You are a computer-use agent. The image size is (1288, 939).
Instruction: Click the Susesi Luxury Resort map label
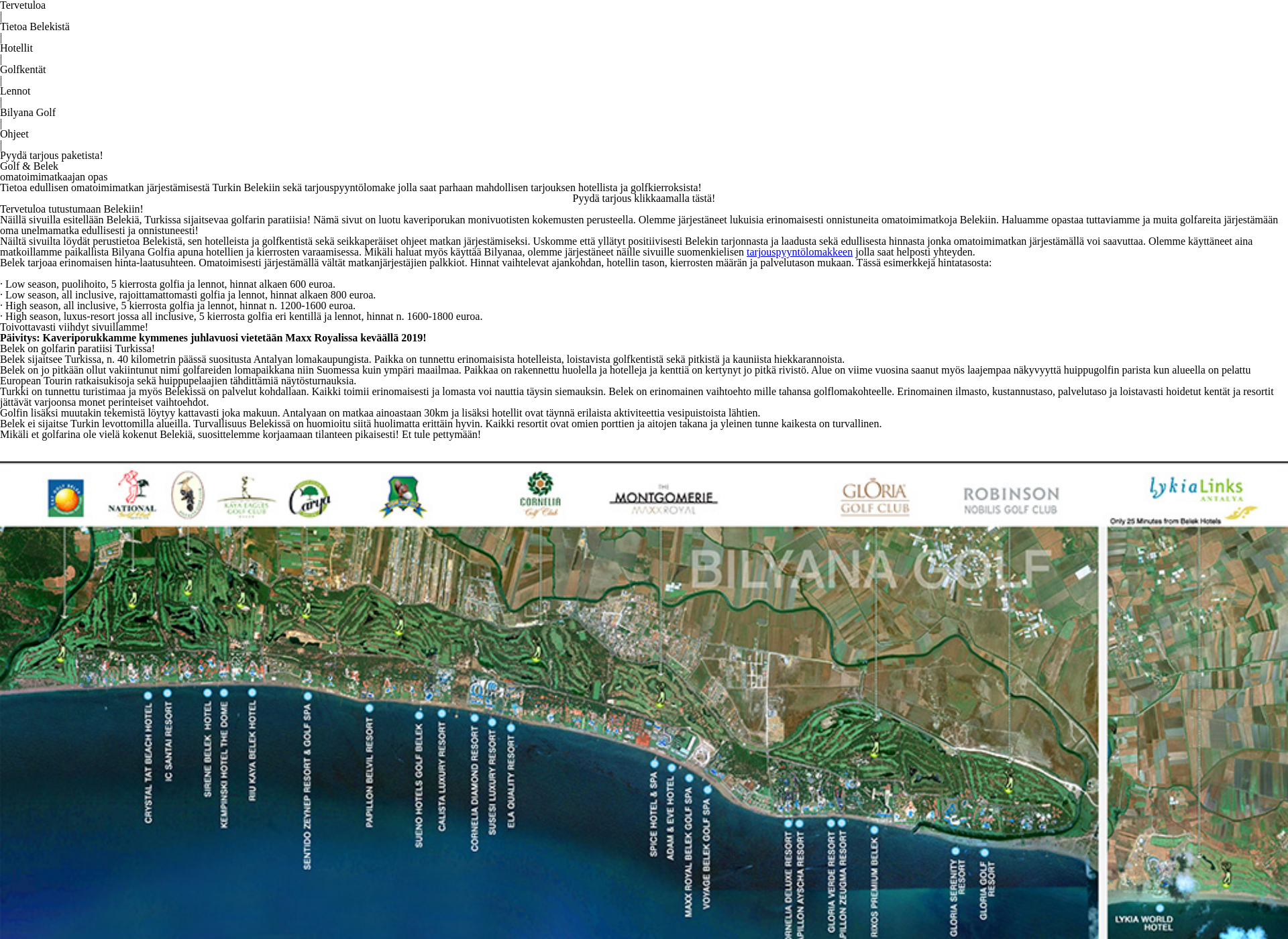[x=492, y=783]
